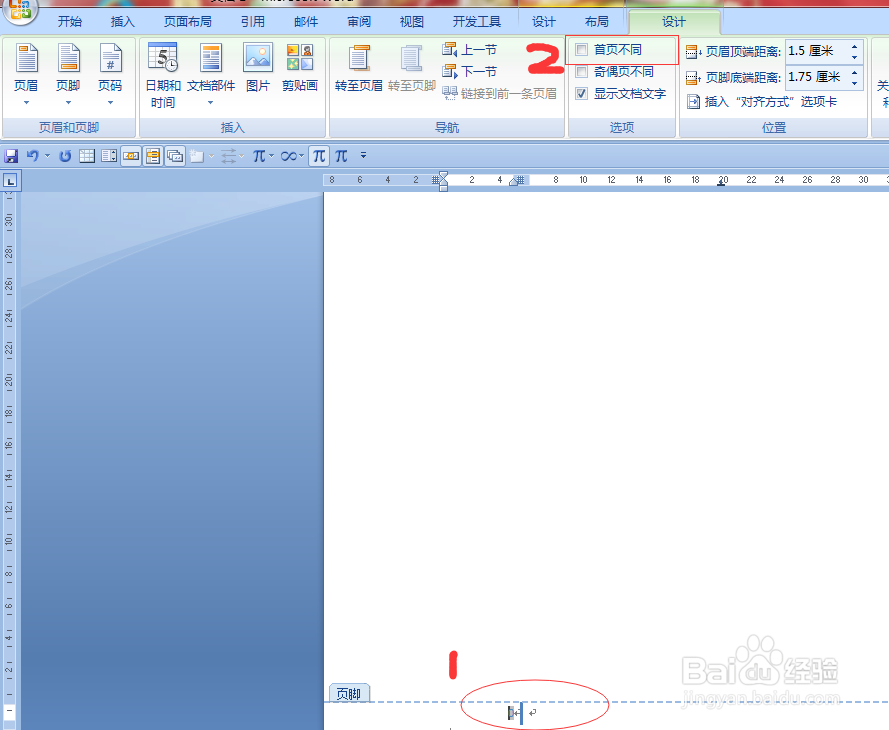This screenshot has width=889, height=730.
Task: Expand the 页脚 dropdown arrow
Action: (x=69, y=103)
